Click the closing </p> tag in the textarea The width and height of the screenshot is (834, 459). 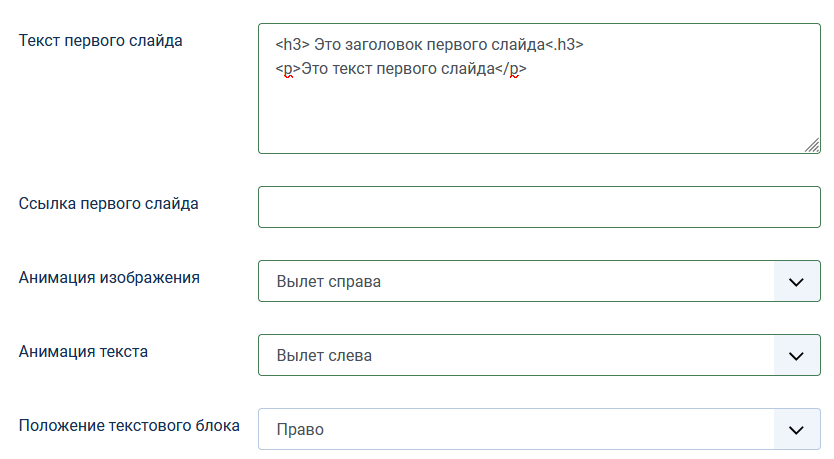click(x=511, y=69)
